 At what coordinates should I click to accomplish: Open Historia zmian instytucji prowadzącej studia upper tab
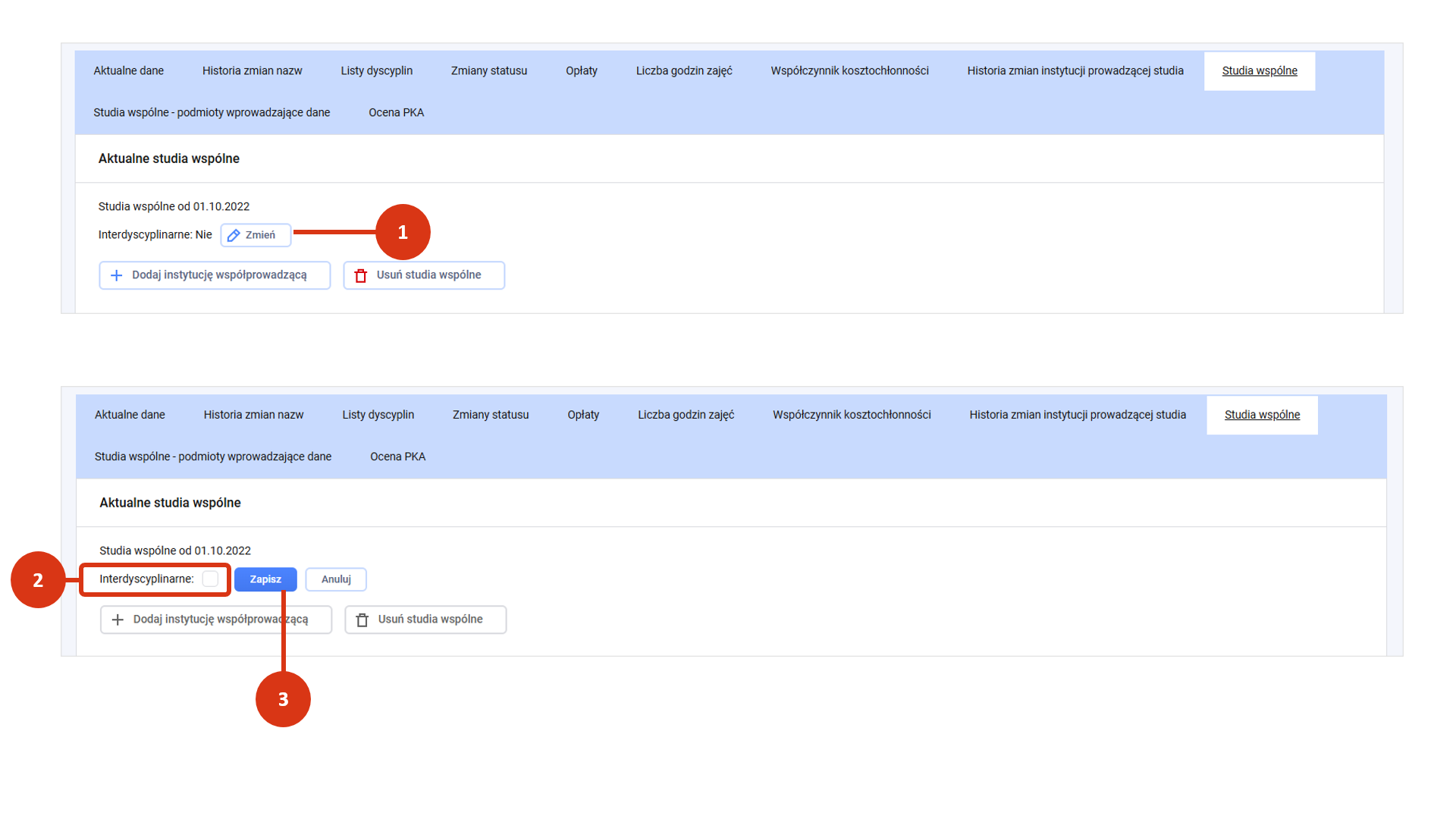click(x=1075, y=71)
